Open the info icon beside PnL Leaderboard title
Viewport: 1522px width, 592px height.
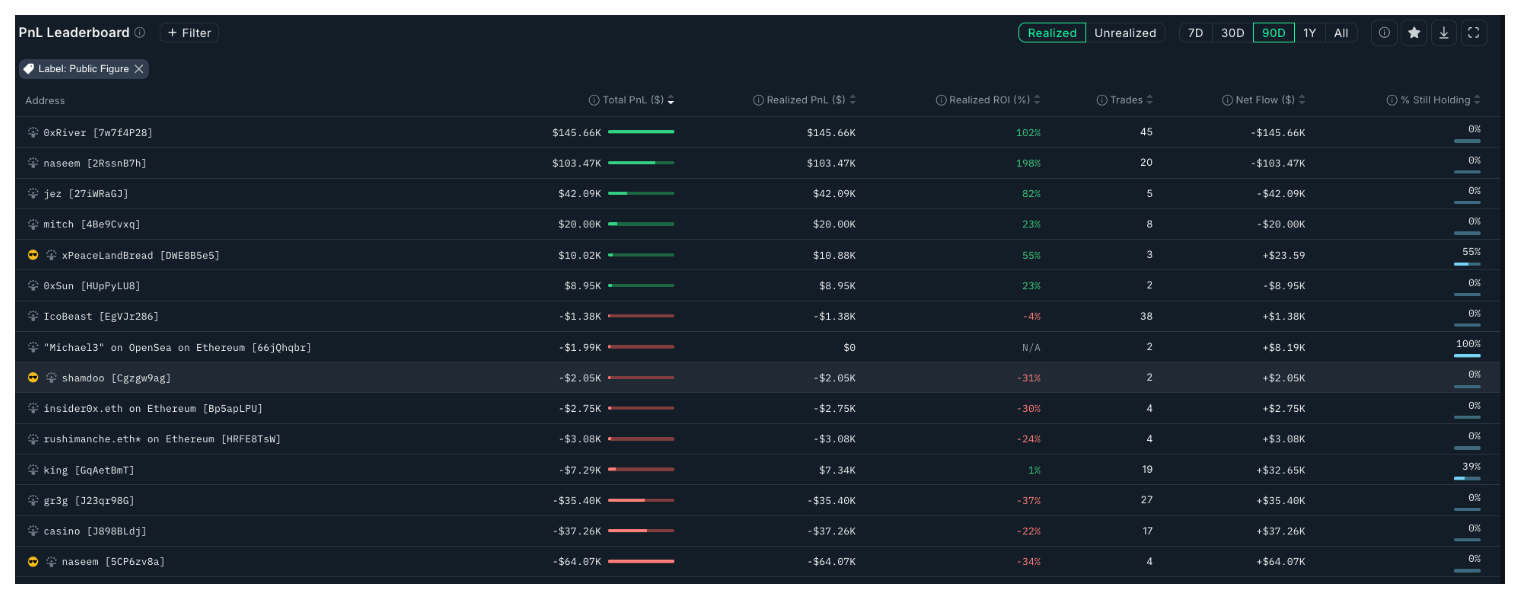(x=140, y=33)
